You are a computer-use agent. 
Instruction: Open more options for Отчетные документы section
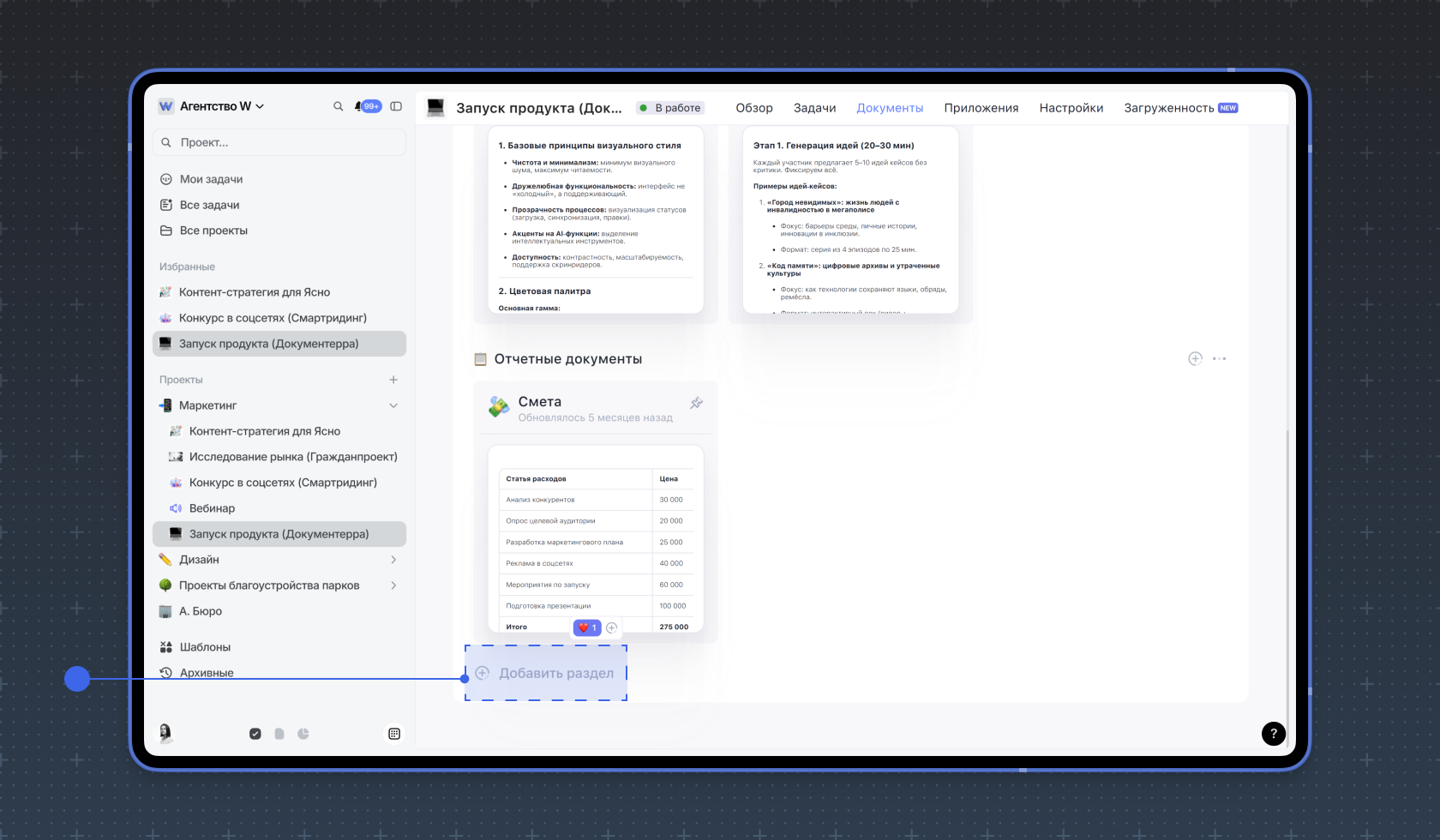click(x=1219, y=358)
